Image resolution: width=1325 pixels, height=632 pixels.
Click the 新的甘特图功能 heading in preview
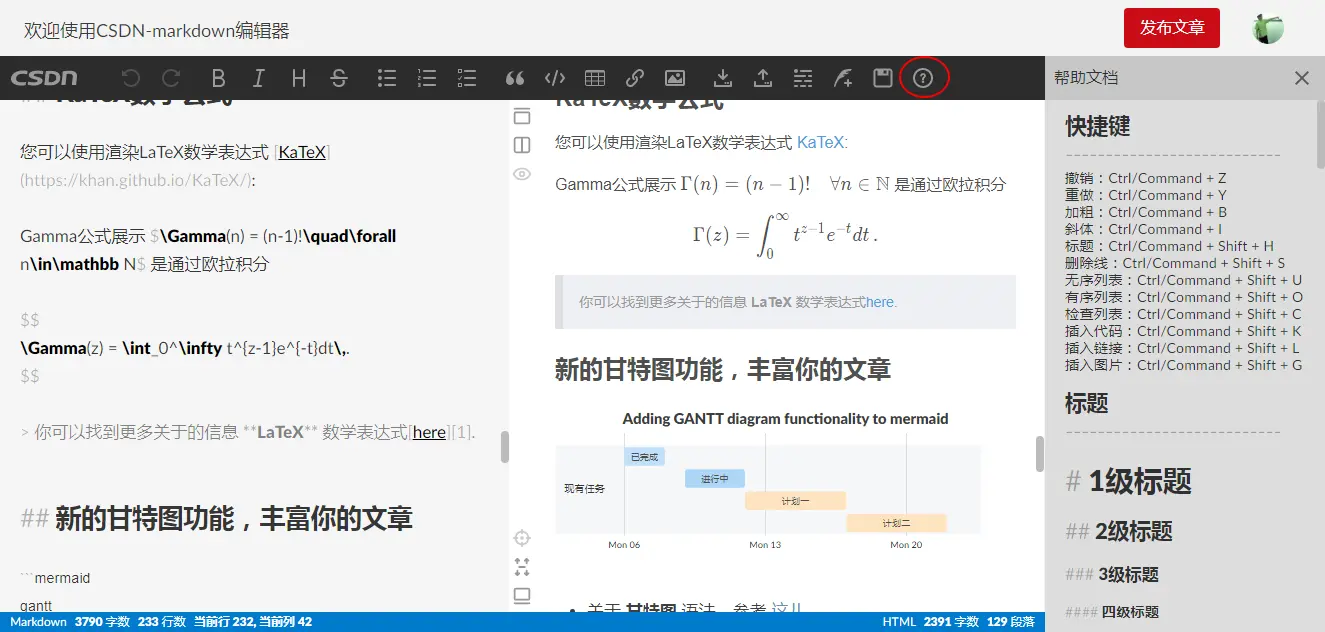pyautogui.click(x=723, y=370)
